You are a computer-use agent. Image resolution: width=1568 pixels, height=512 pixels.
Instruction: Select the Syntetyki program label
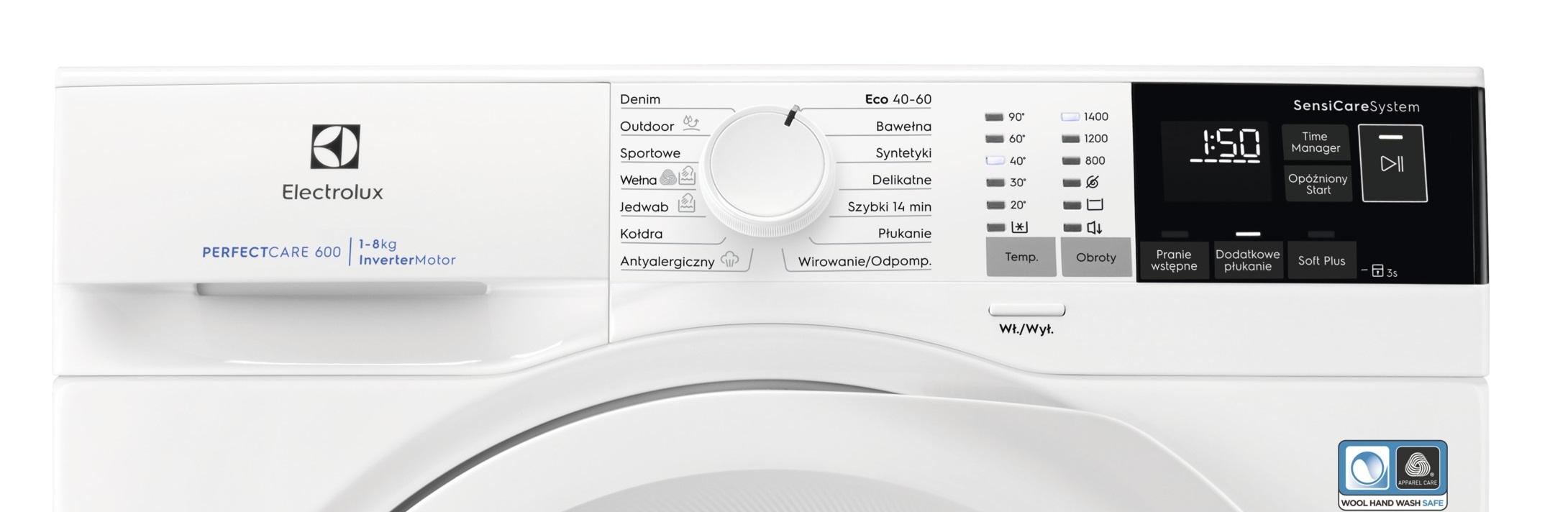point(903,153)
